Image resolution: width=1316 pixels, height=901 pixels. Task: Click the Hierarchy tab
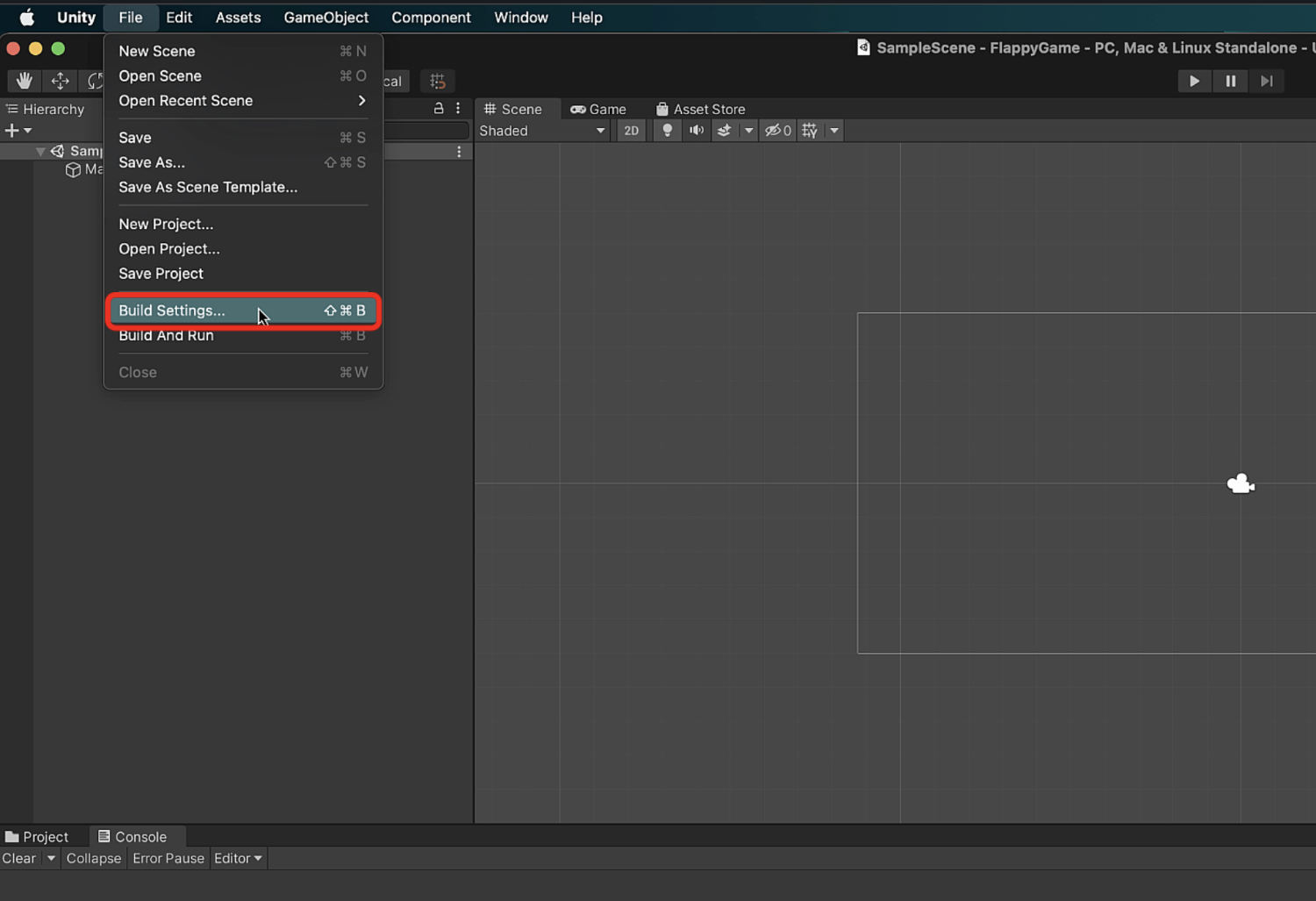pyautogui.click(x=46, y=109)
